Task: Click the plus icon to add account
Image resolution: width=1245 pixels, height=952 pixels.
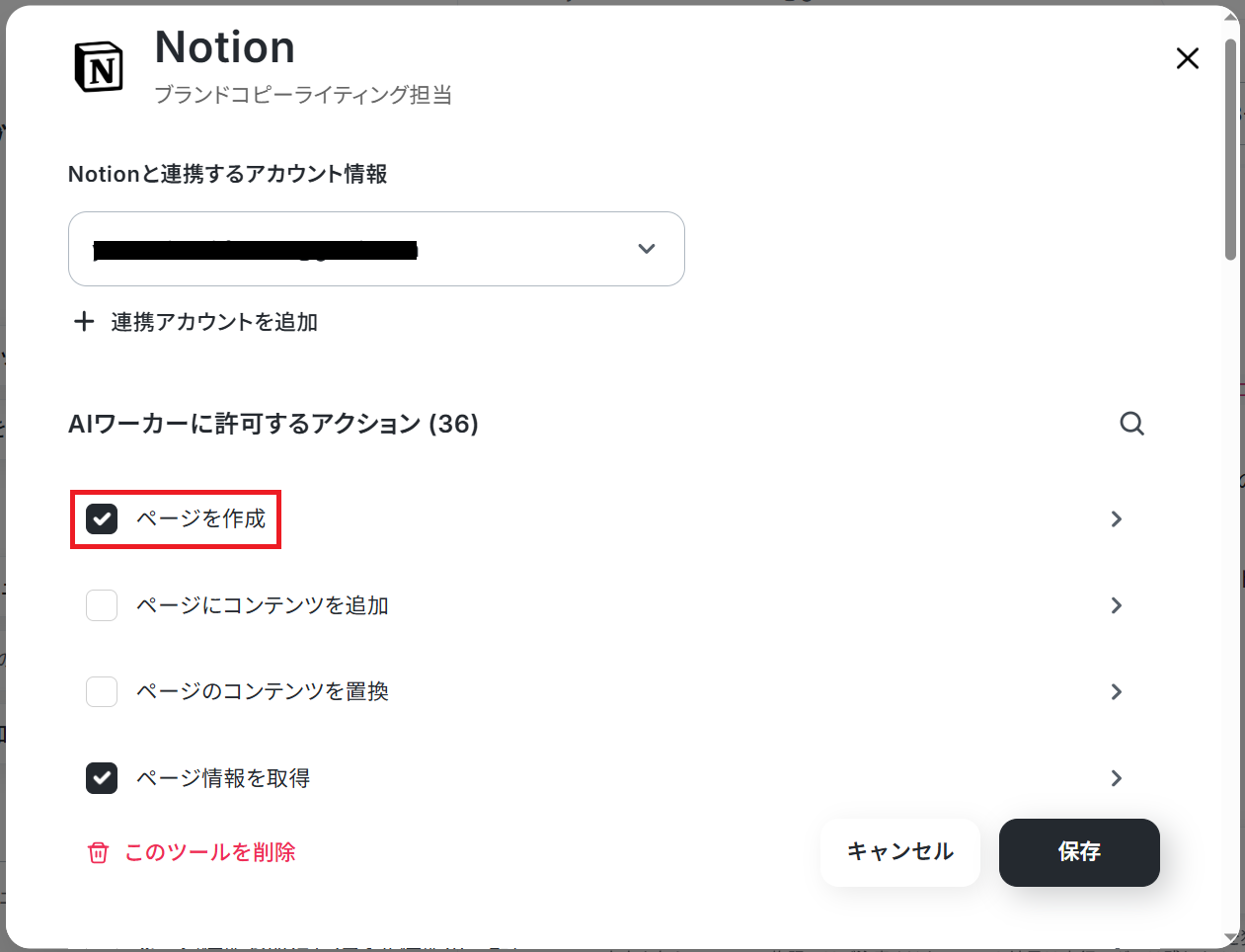Action: click(84, 321)
